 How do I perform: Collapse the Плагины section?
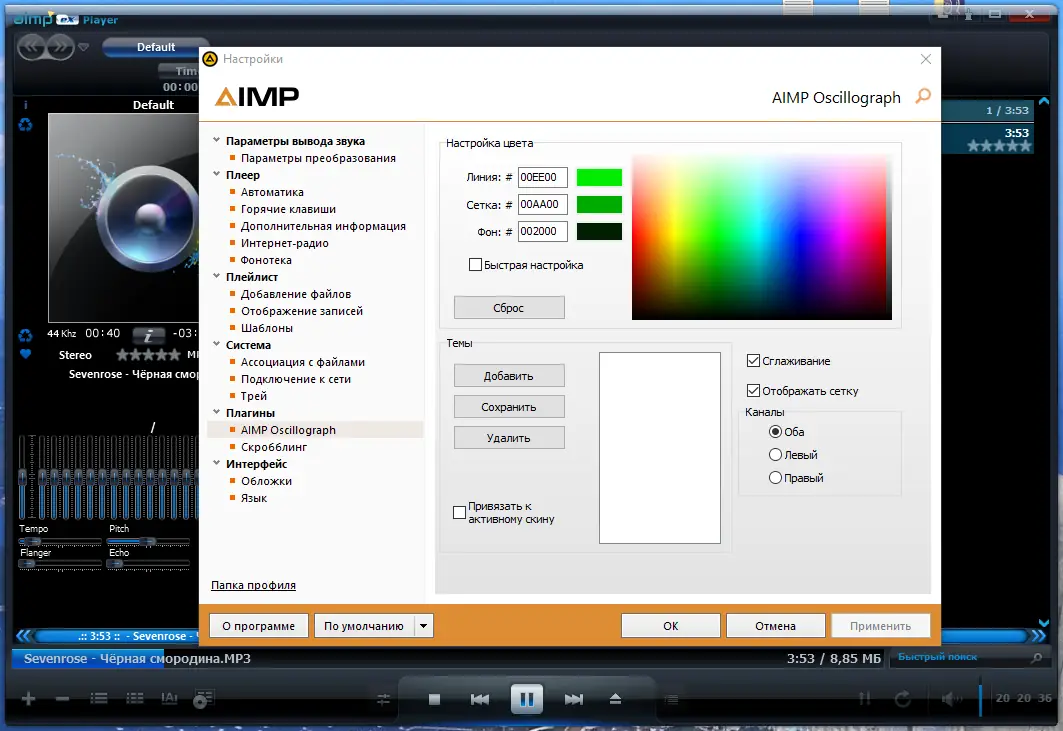pos(214,412)
